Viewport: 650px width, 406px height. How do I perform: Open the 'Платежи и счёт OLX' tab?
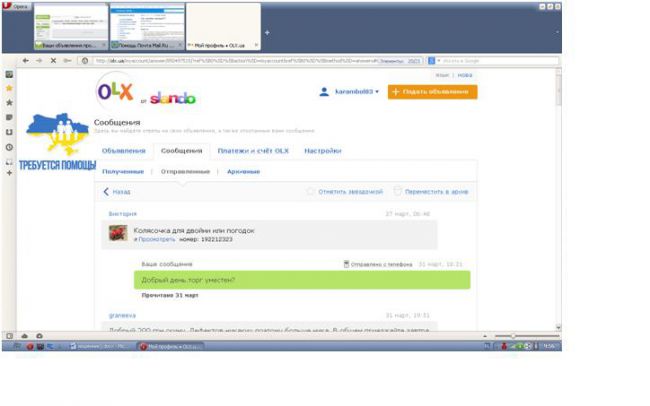click(253, 151)
